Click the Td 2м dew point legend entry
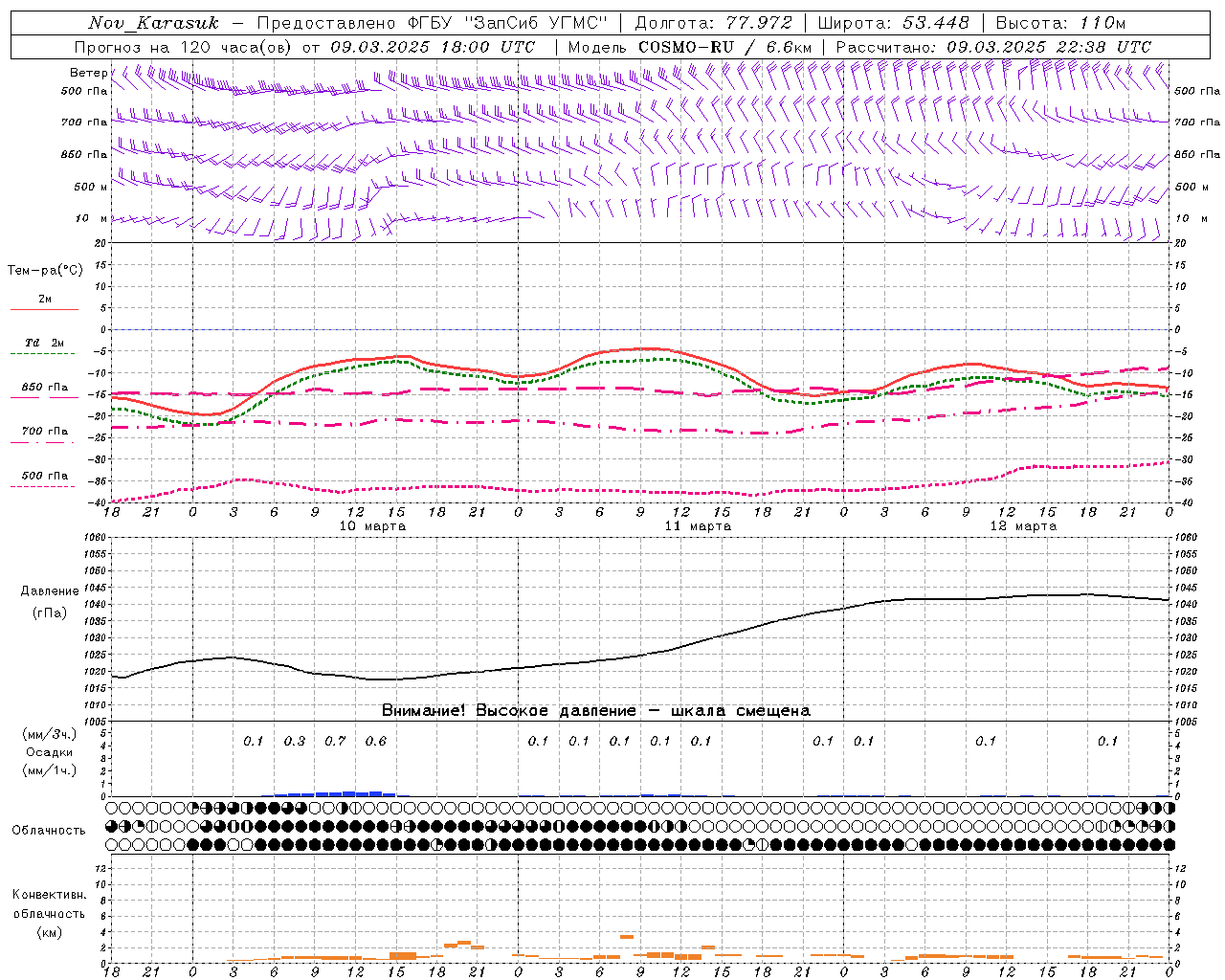The width and height of the screenshot is (1225, 980). (45, 343)
